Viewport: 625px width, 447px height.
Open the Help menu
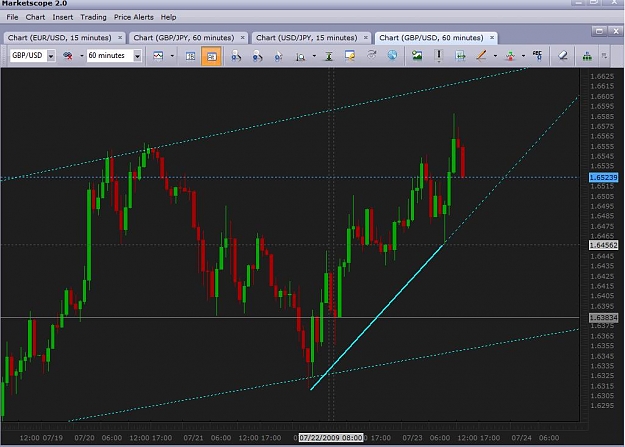pyautogui.click(x=168, y=17)
